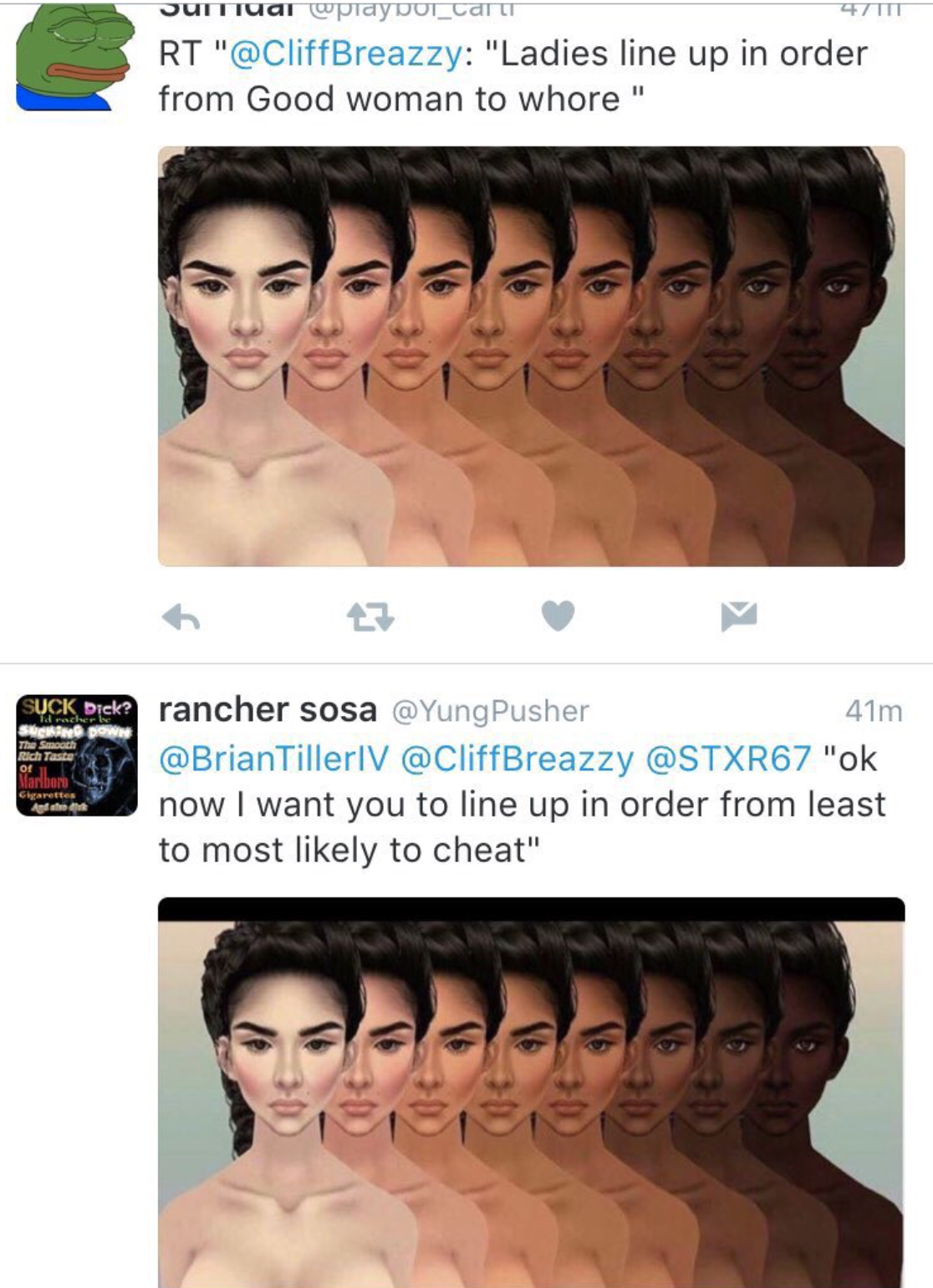Image resolution: width=933 pixels, height=1288 pixels.
Task: Tap the black bar atop second image
Action: [531, 909]
